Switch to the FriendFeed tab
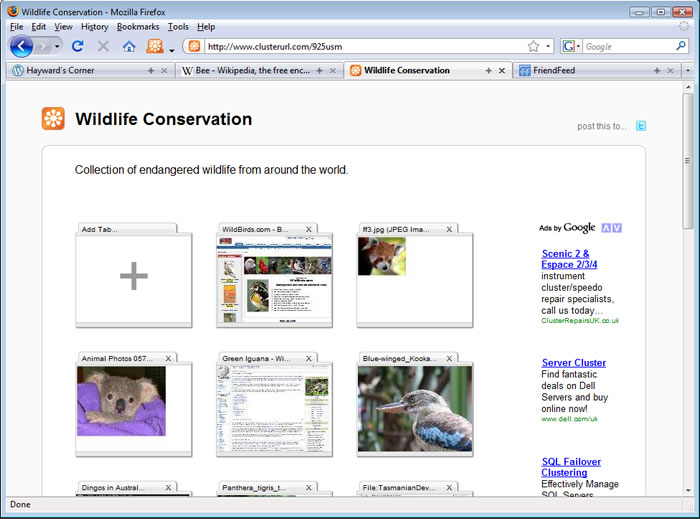 click(553, 71)
